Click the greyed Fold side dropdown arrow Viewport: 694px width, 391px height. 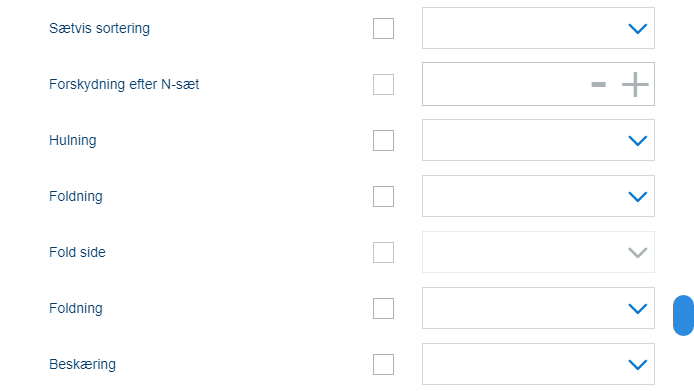[638, 253]
